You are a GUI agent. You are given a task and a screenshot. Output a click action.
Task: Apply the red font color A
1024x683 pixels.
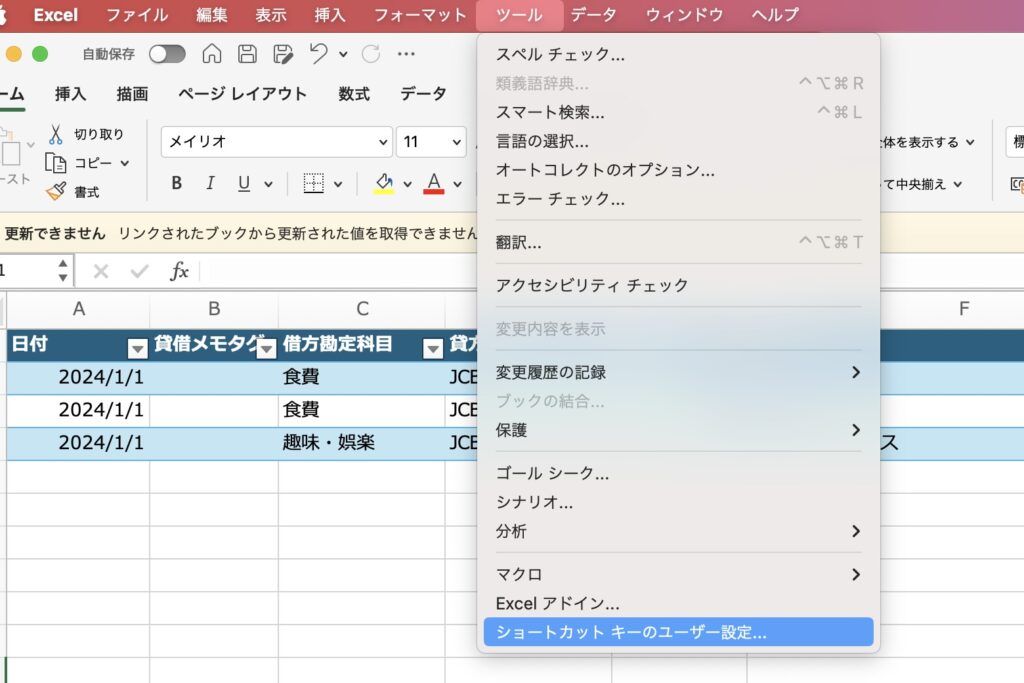pyautogui.click(x=434, y=183)
